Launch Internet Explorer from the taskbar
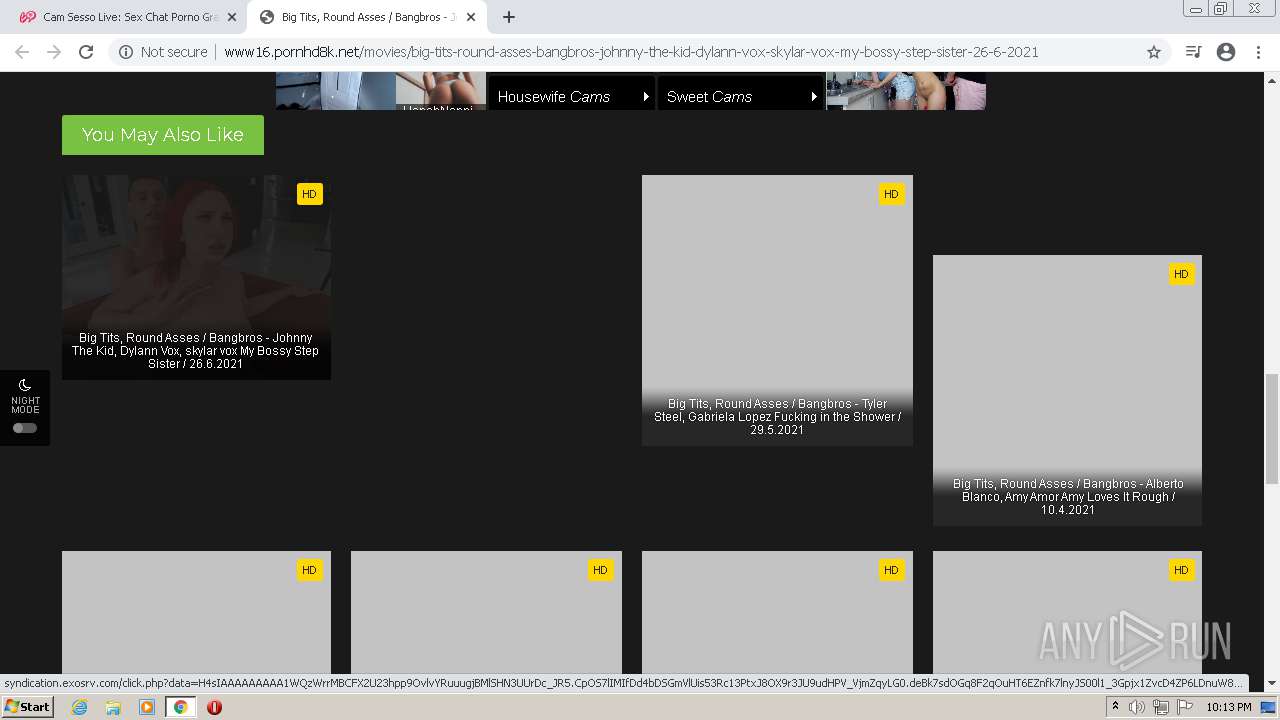Image resolution: width=1280 pixels, height=720 pixels. coord(79,707)
